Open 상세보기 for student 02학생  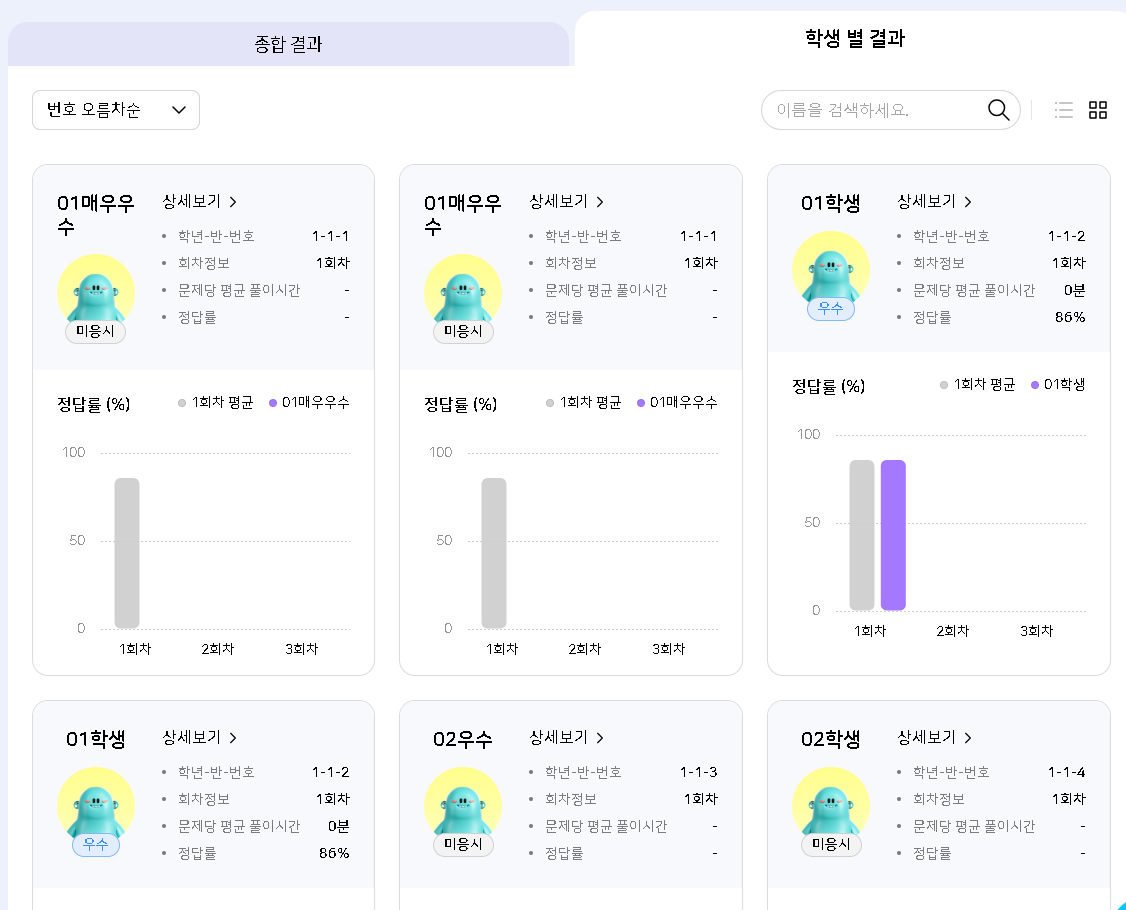[x=926, y=738]
